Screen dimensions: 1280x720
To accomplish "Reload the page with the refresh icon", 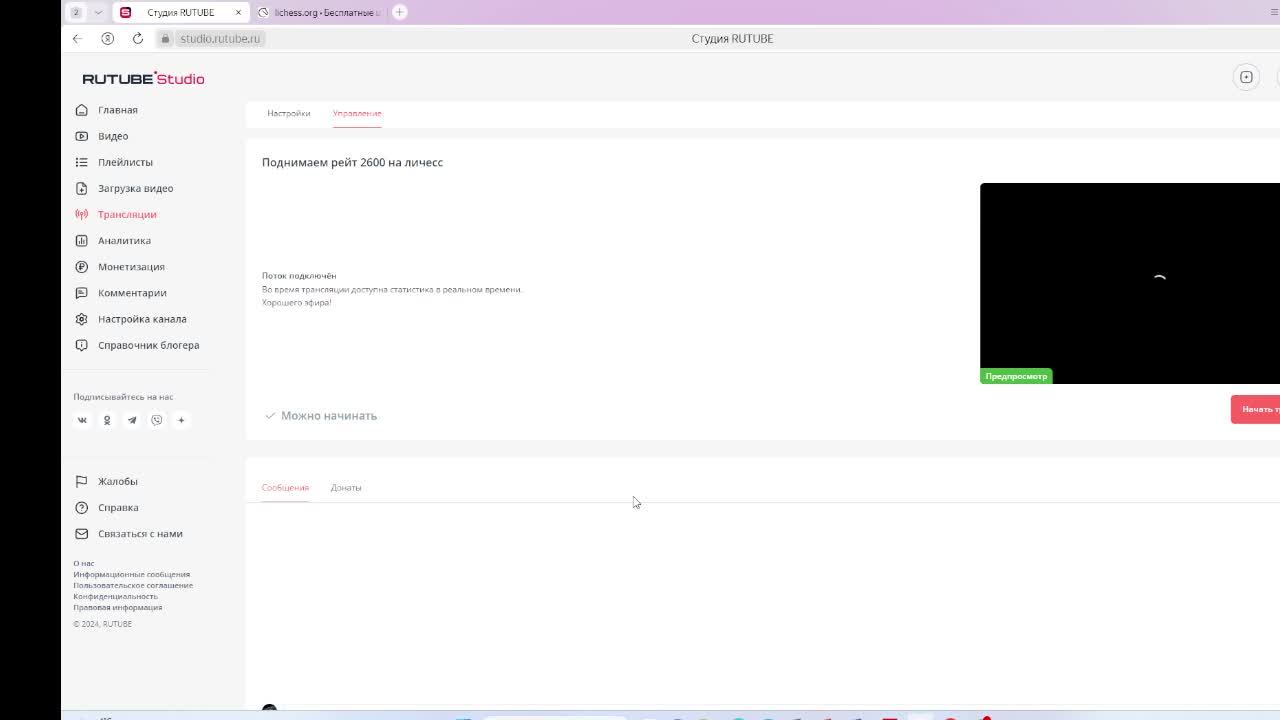I will tap(138, 38).
